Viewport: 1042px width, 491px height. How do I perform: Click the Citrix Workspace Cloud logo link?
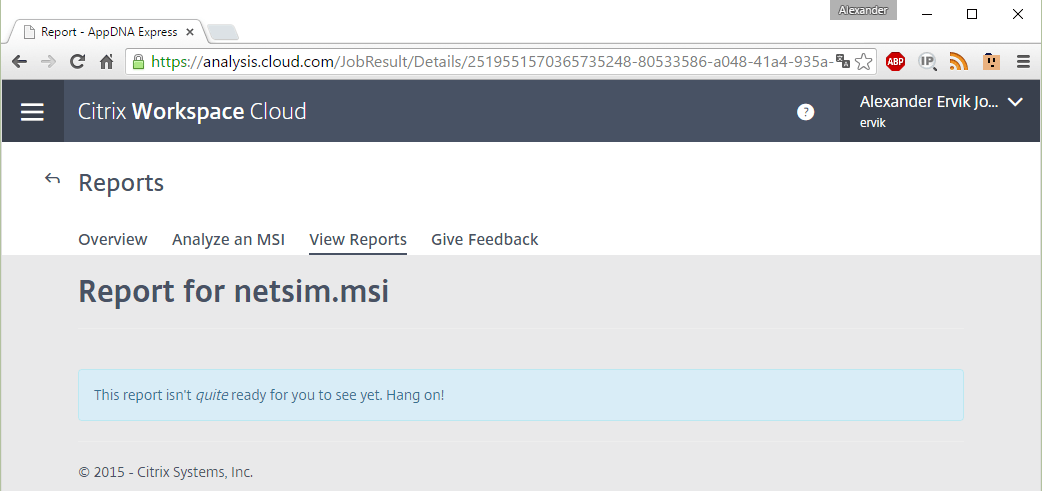click(x=192, y=111)
